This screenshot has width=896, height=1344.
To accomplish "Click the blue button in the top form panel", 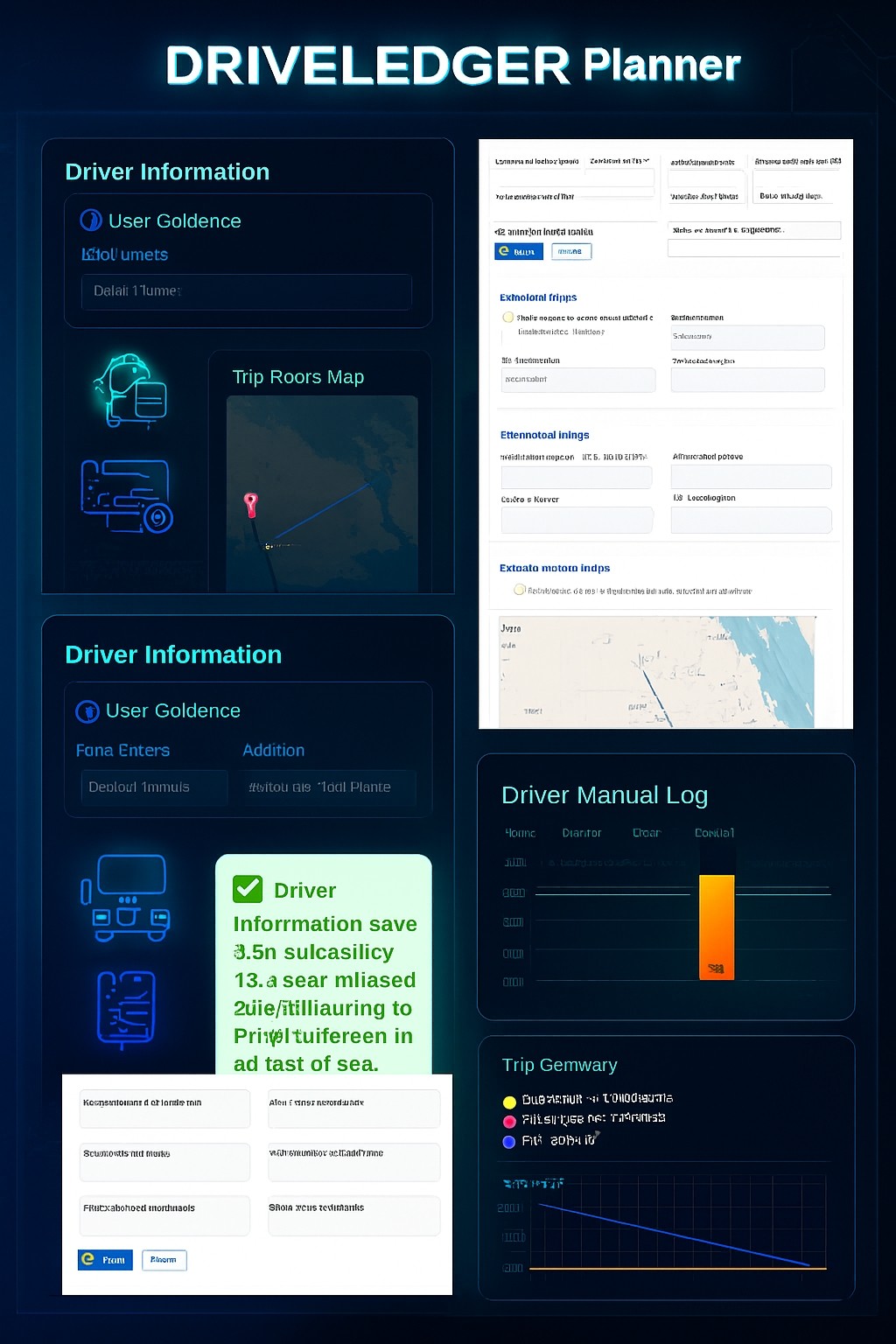I will (x=519, y=251).
